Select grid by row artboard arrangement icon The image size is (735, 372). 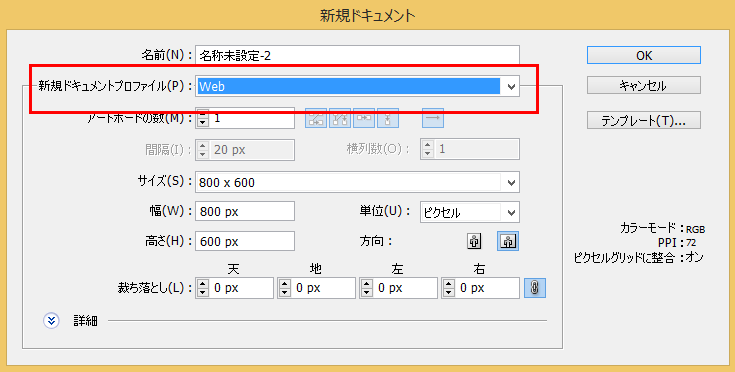pyautogui.click(x=316, y=118)
